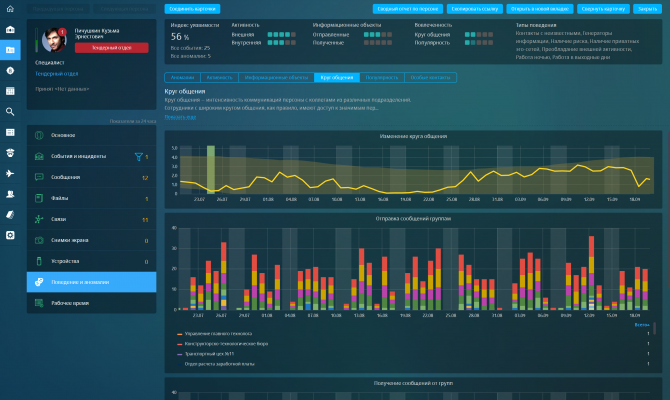Screen dimensions: 670x400
Task: Click the Популярность involvement level indicator
Action: [479, 43]
